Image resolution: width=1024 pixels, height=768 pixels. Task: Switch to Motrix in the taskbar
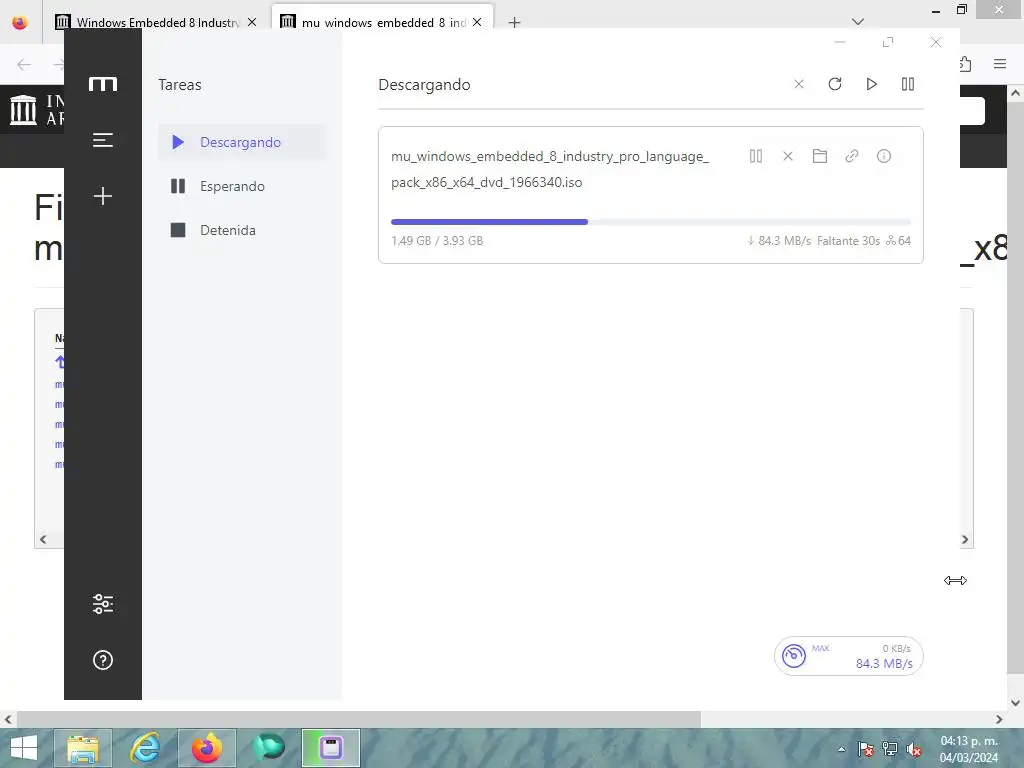pos(330,748)
